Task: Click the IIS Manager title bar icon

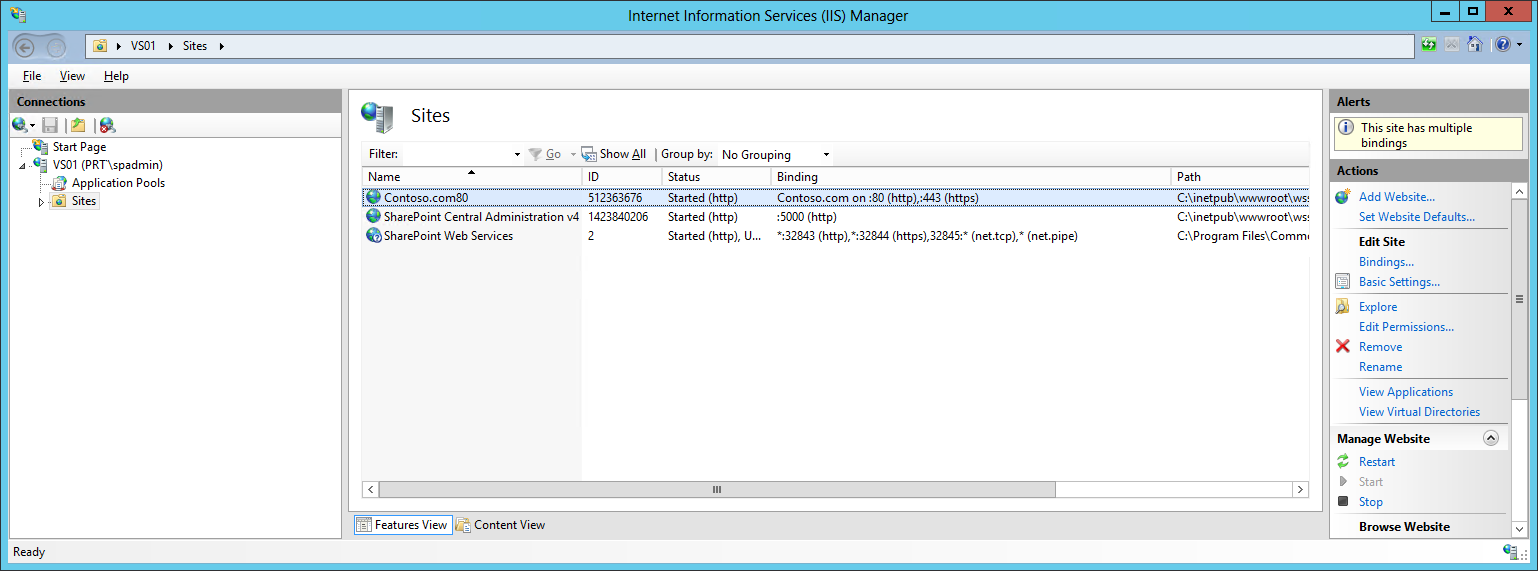Action: [x=18, y=14]
